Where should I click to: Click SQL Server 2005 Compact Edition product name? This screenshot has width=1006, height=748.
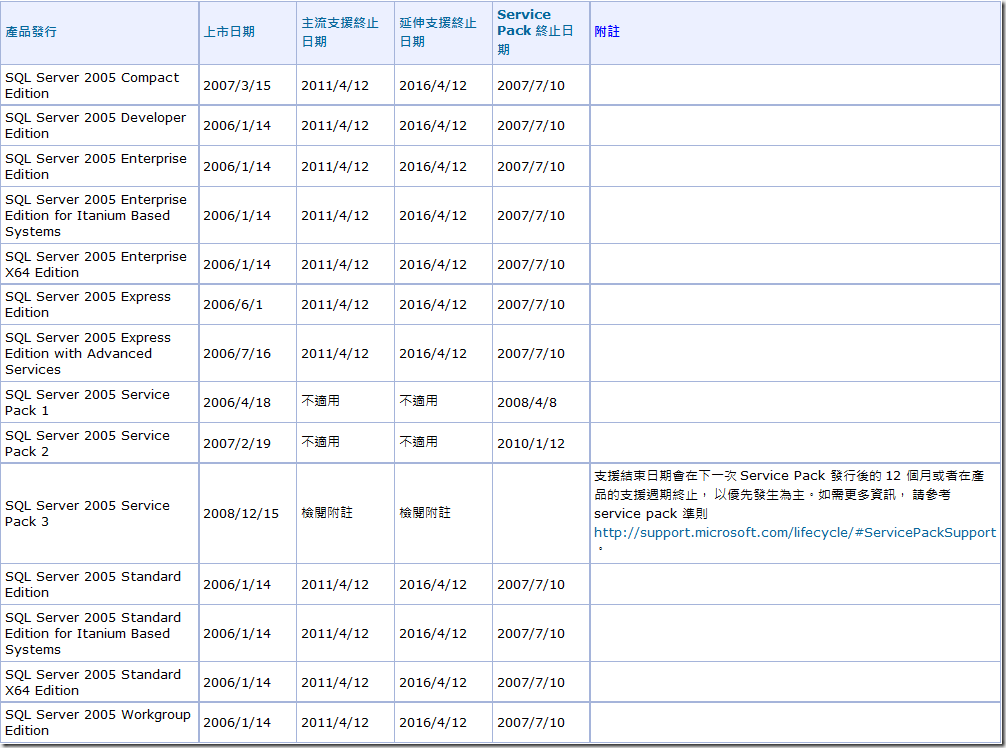click(92, 85)
